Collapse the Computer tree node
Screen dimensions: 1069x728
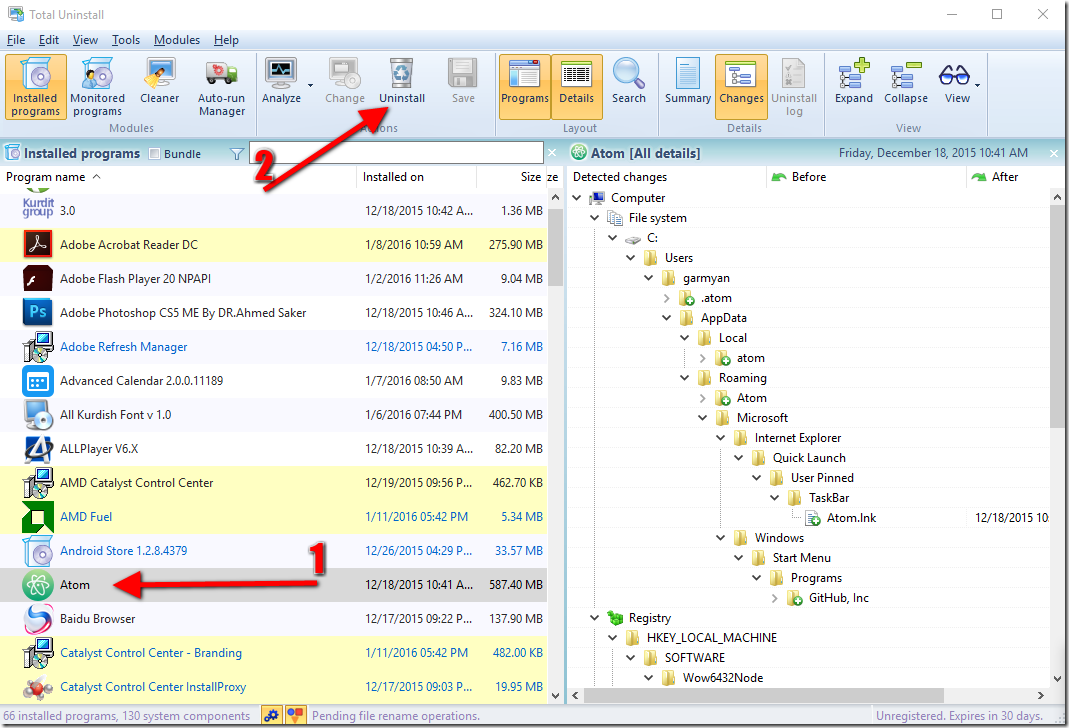577,198
